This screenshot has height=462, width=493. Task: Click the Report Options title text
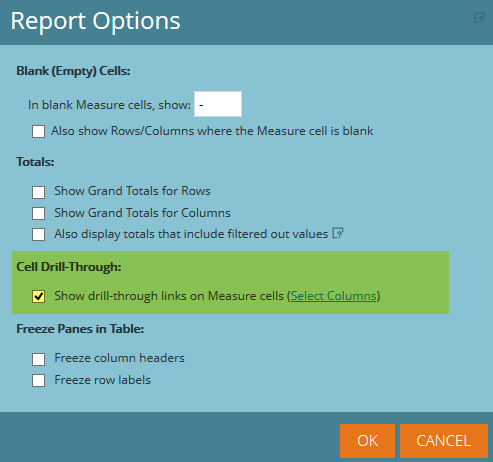tap(95, 21)
